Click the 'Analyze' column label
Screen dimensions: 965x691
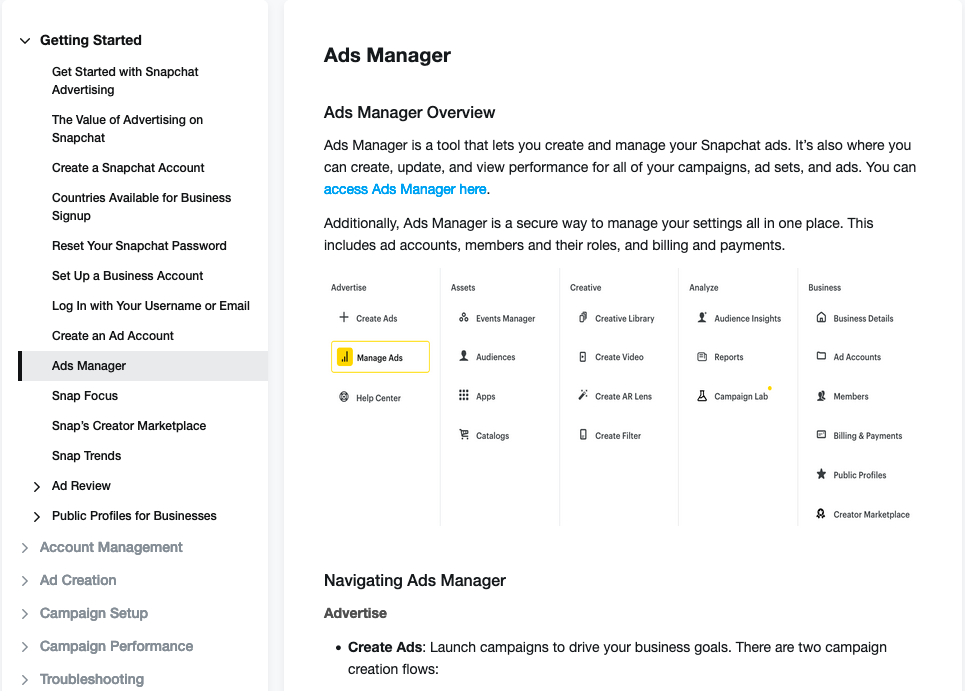(703, 287)
